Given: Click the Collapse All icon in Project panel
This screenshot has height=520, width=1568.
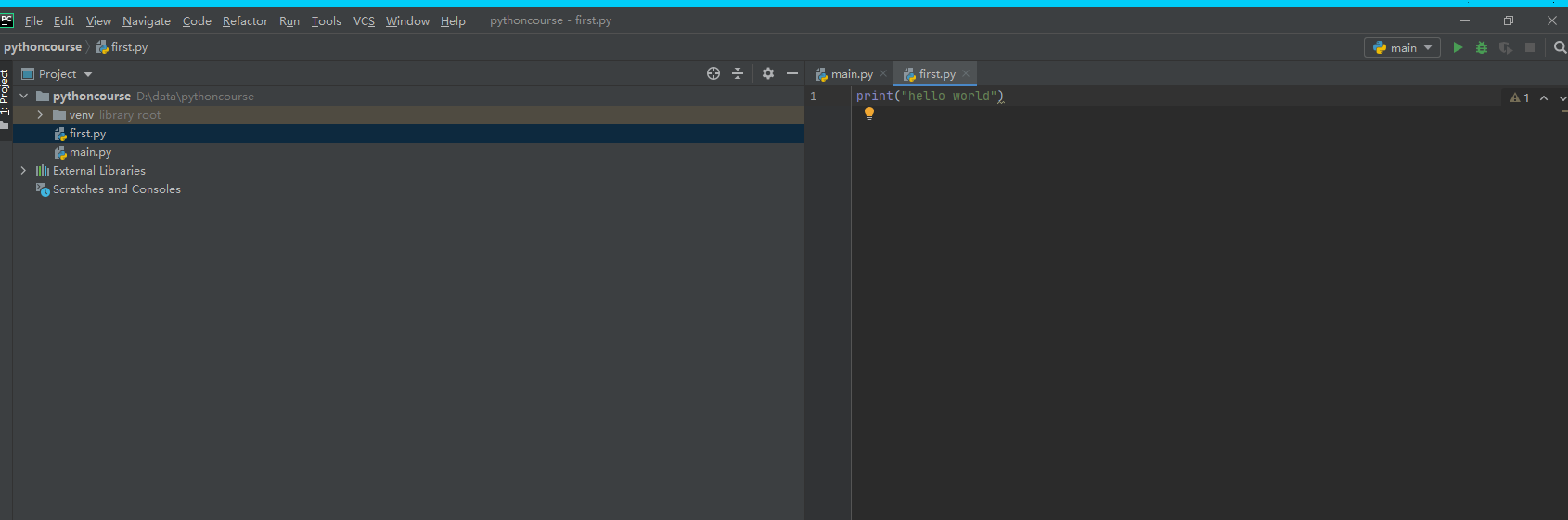Looking at the screenshot, I should pyautogui.click(x=738, y=73).
